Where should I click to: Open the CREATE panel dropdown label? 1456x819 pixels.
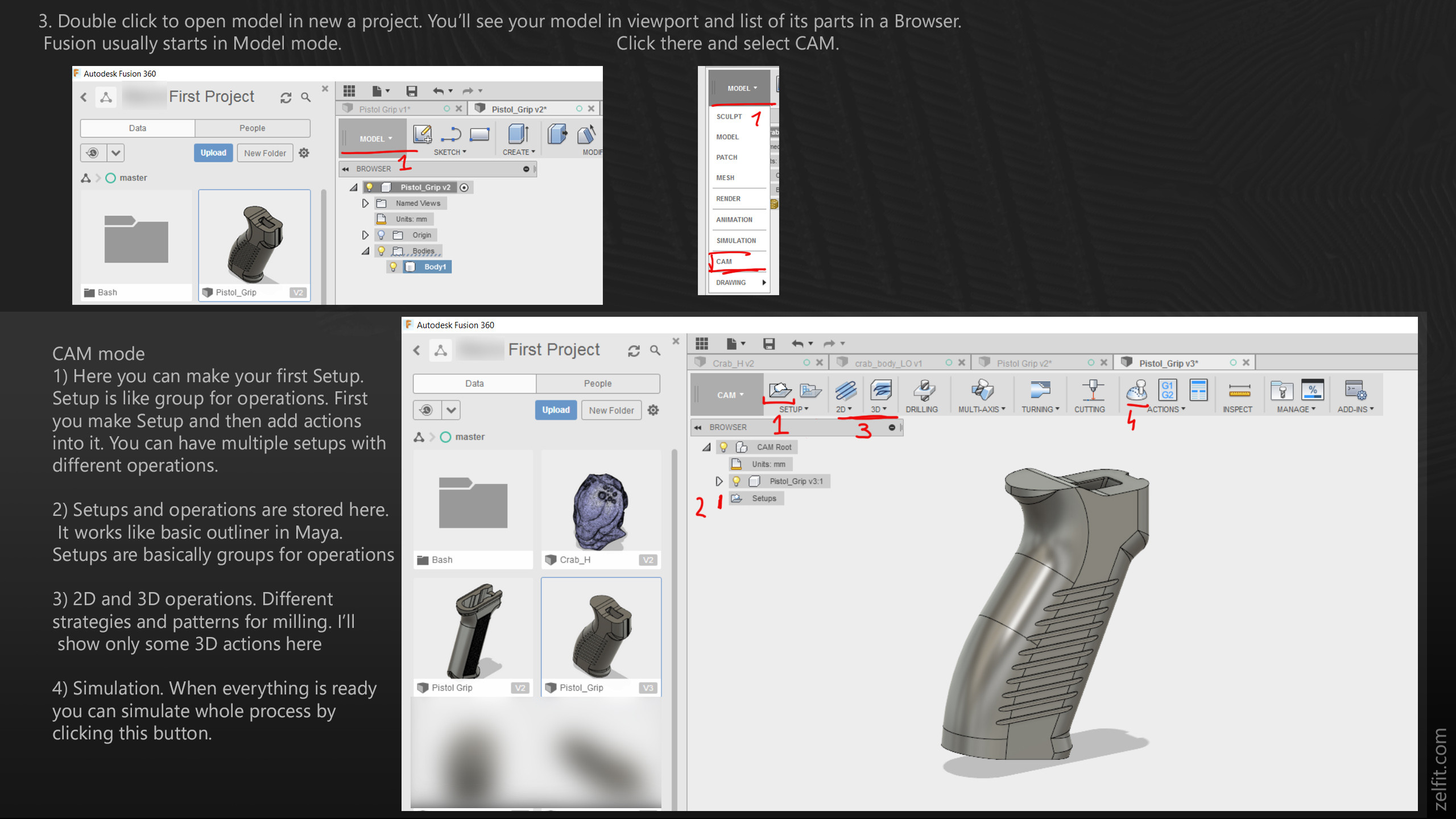[518, 152]
